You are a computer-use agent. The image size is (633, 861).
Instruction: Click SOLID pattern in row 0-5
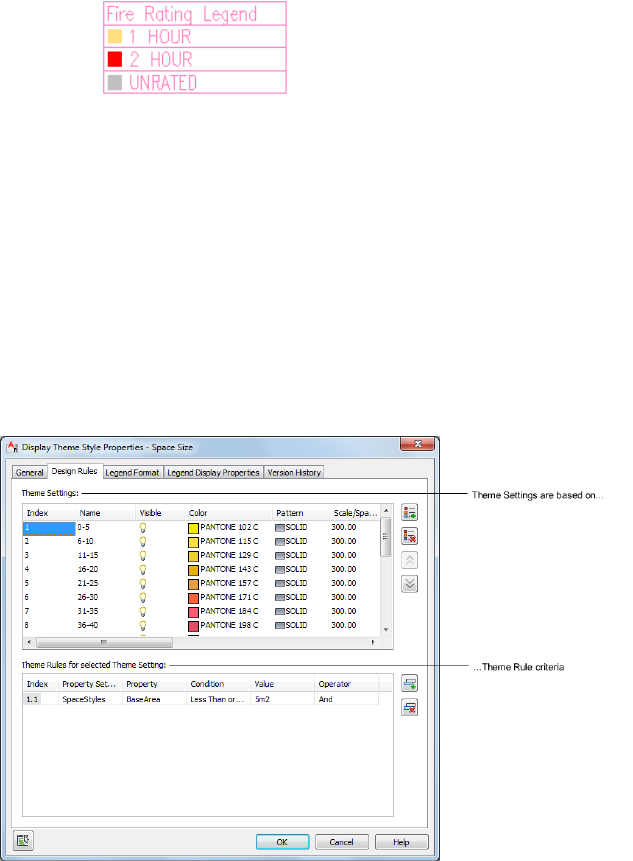pyautogui.click(x=291, y=527)
